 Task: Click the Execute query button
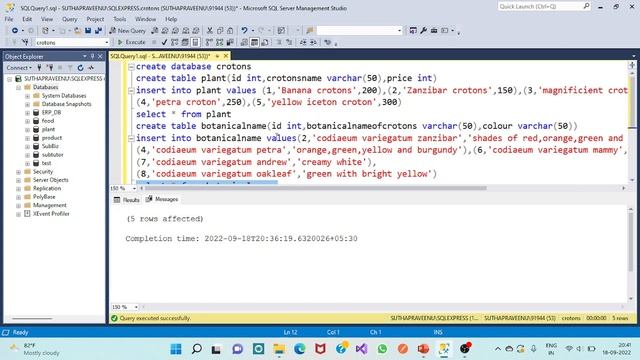(x=131, y=42)
